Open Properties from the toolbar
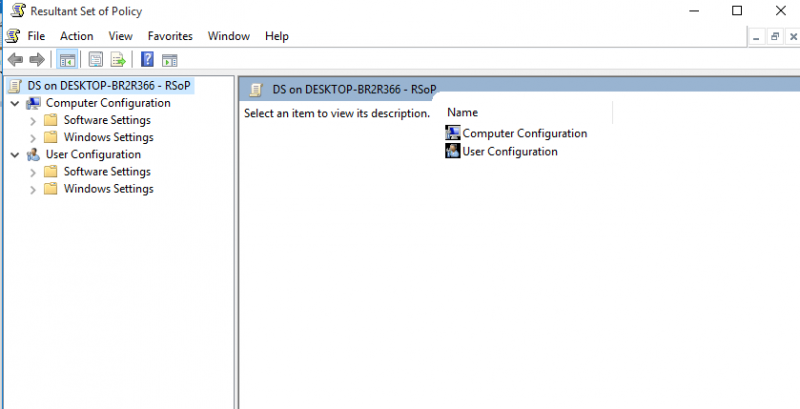Viewport: 800px width, 409px height. coord(95,60)
